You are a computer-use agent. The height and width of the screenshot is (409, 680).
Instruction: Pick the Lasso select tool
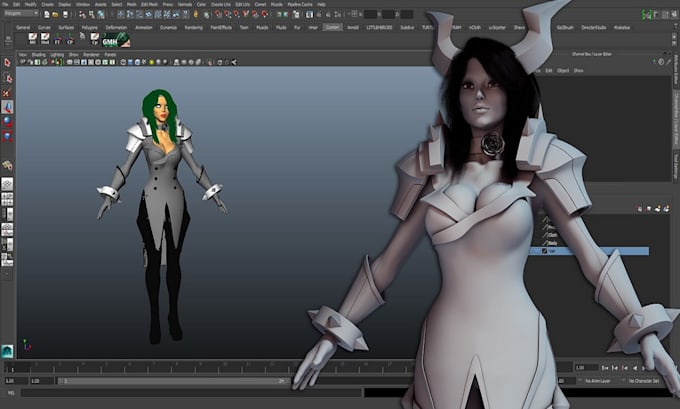7,78
